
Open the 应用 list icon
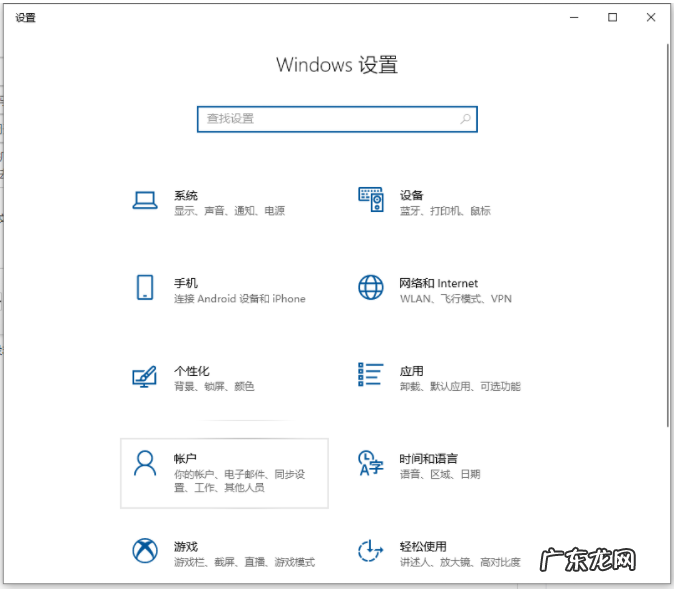tap(371, 374)
